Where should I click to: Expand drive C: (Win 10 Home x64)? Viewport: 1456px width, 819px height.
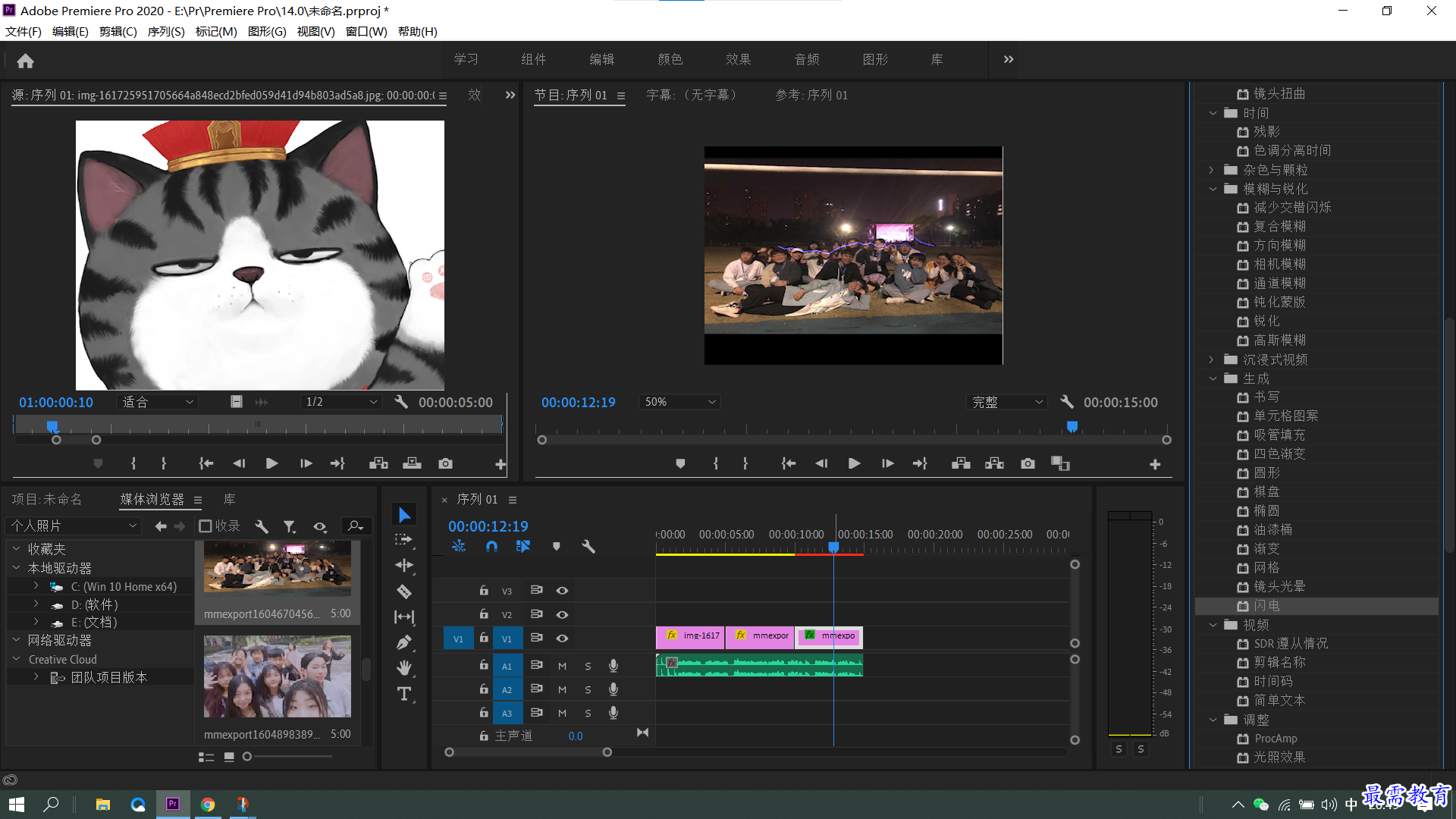[x=36, y=586]
